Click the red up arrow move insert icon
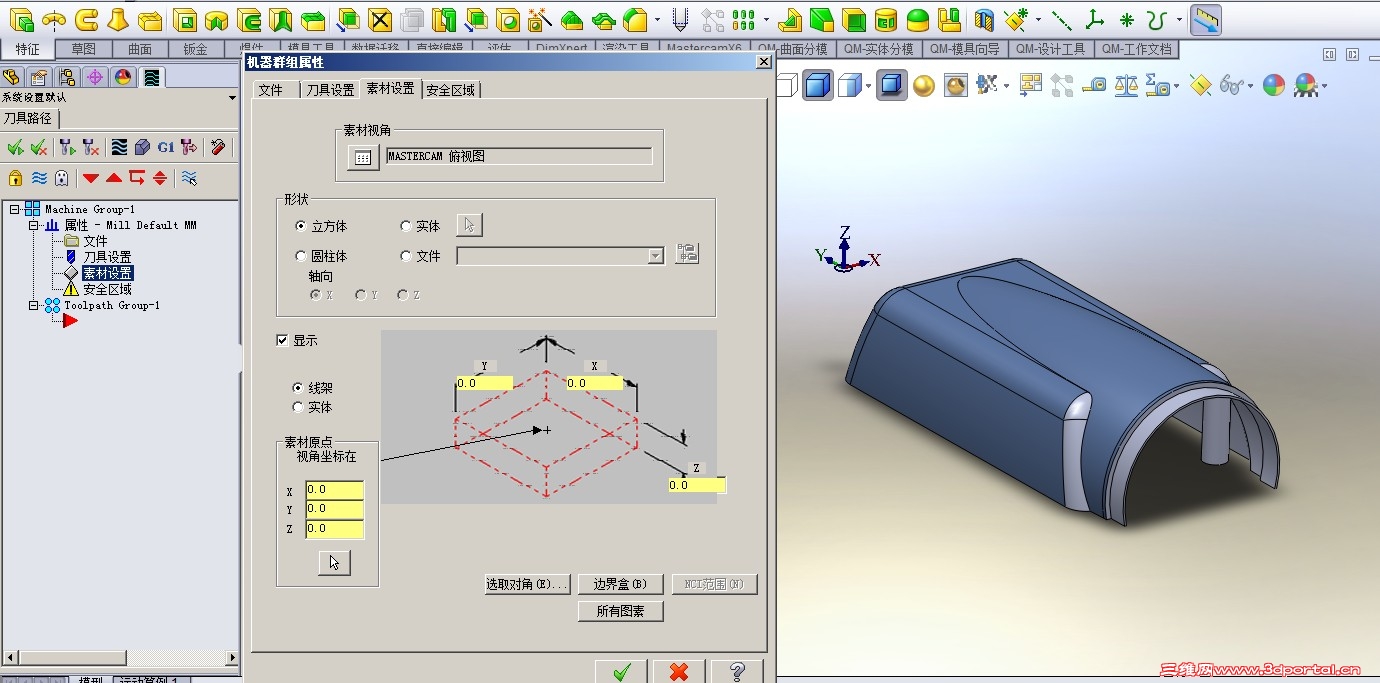The height and width of the screenshot is (683, 1380). point(114,178)
